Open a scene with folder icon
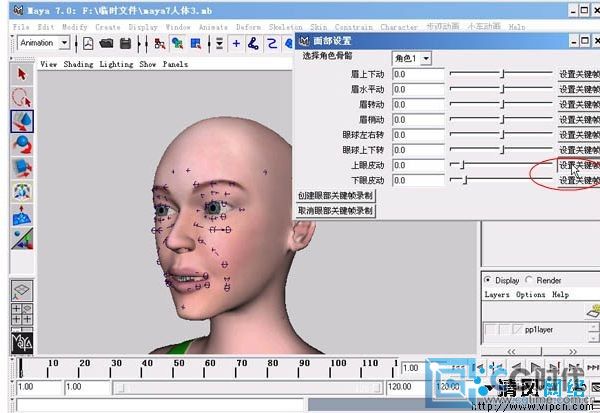600x413 pixels. click(x=106, y=43)
